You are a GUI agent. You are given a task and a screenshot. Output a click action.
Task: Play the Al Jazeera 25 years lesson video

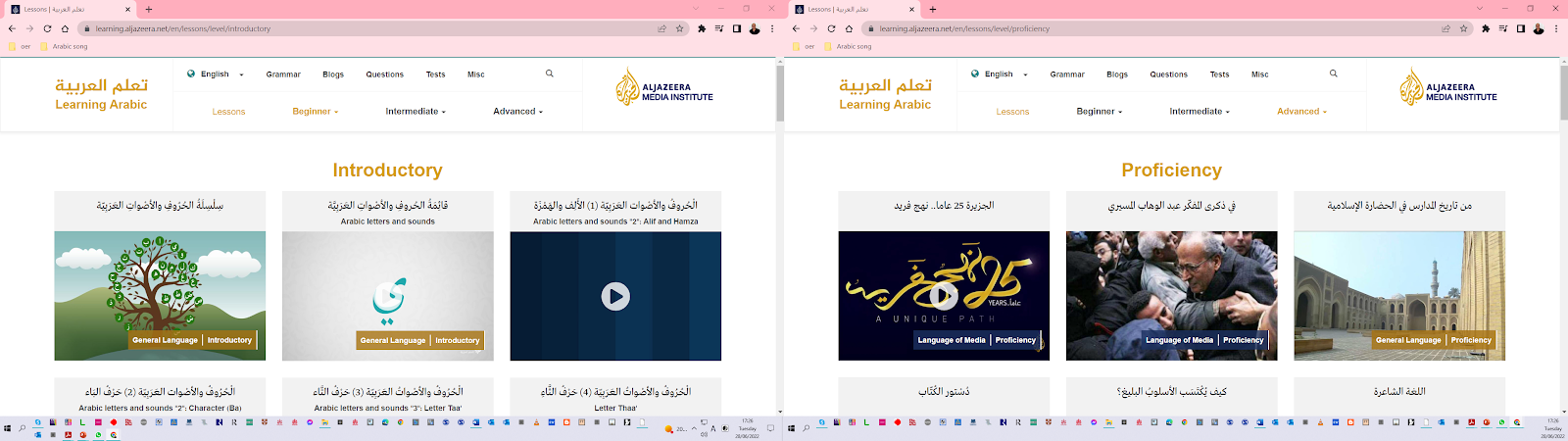[944, 295]
